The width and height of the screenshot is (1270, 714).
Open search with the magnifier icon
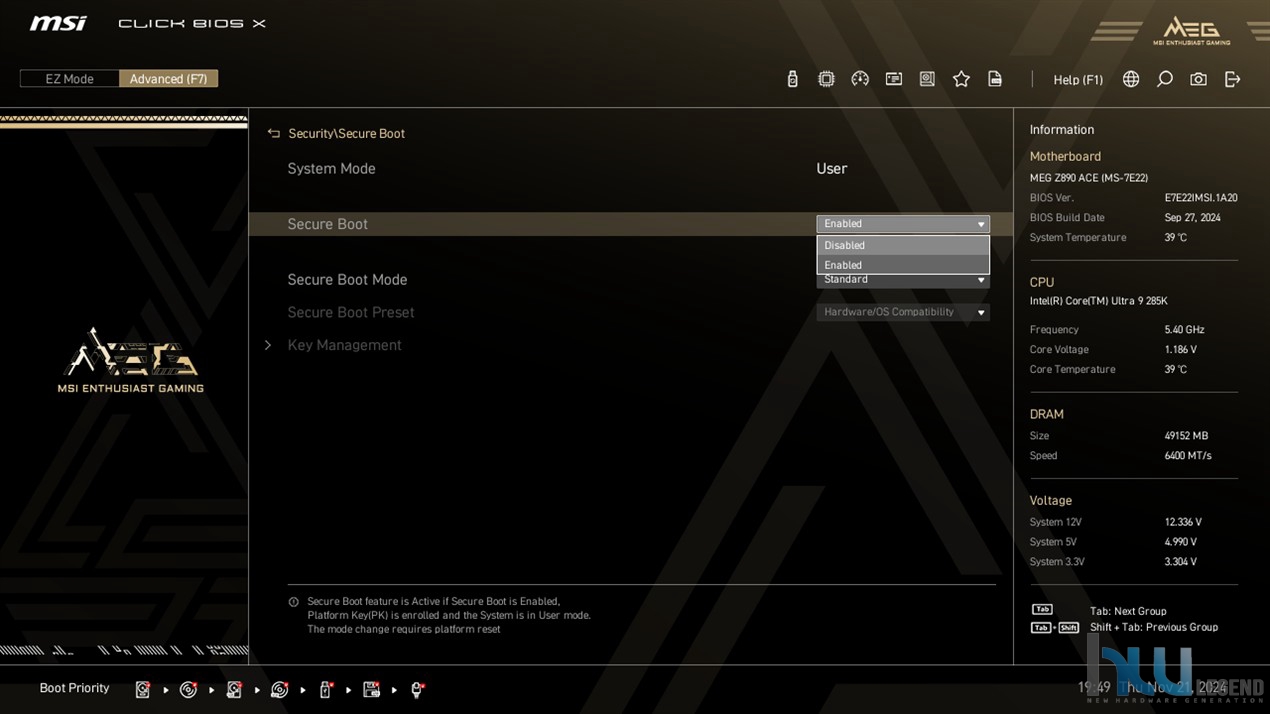coord(1165,79)
